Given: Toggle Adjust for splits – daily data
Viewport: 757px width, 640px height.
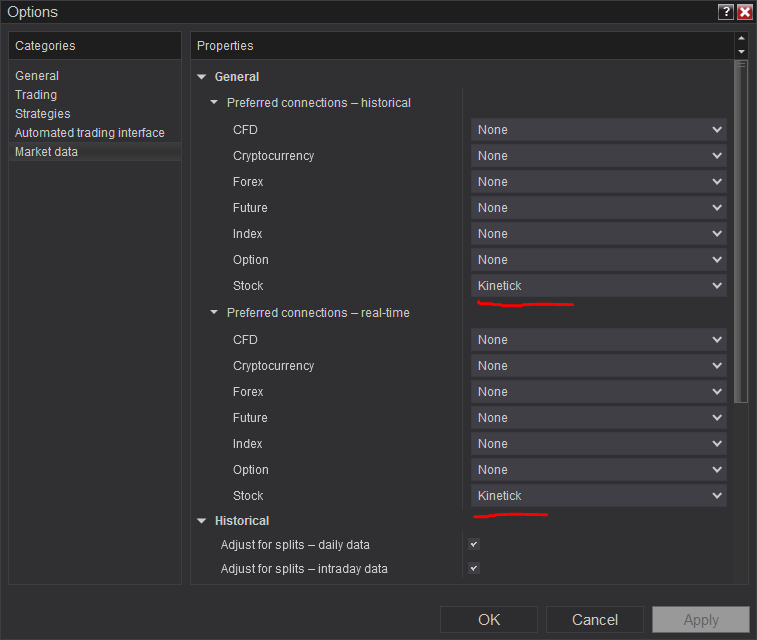Looking at the screenshot, I should point(474,545).
